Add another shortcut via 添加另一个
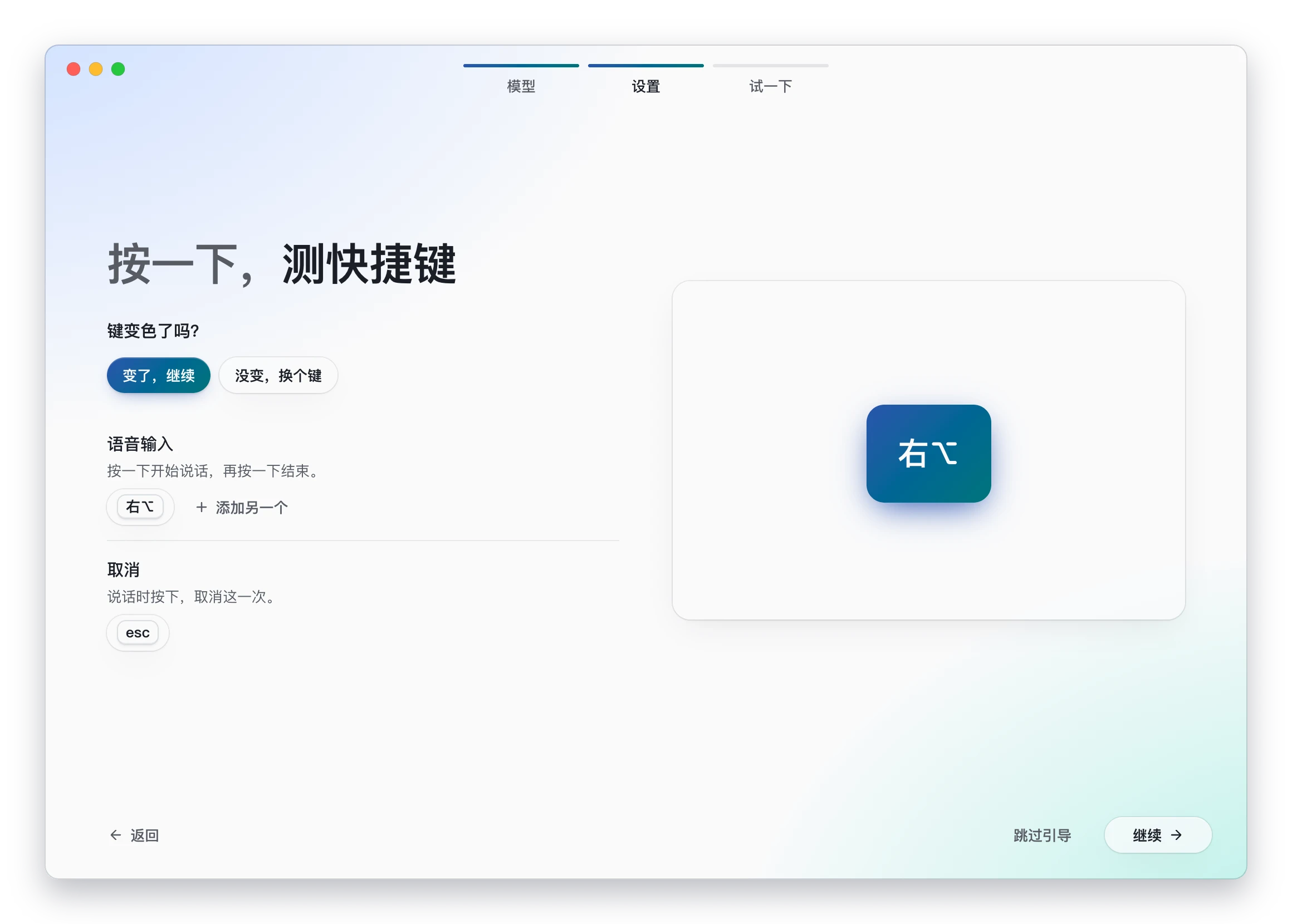This screenshot has height=924, width=1292. pyautogui.click(x=241, y=508)
